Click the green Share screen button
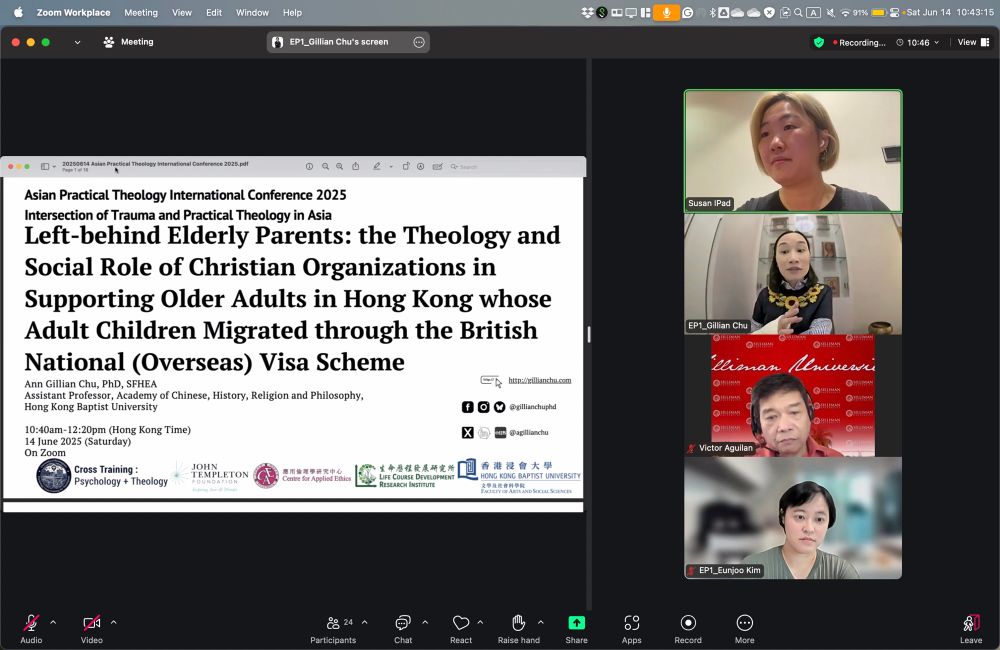 577,629
